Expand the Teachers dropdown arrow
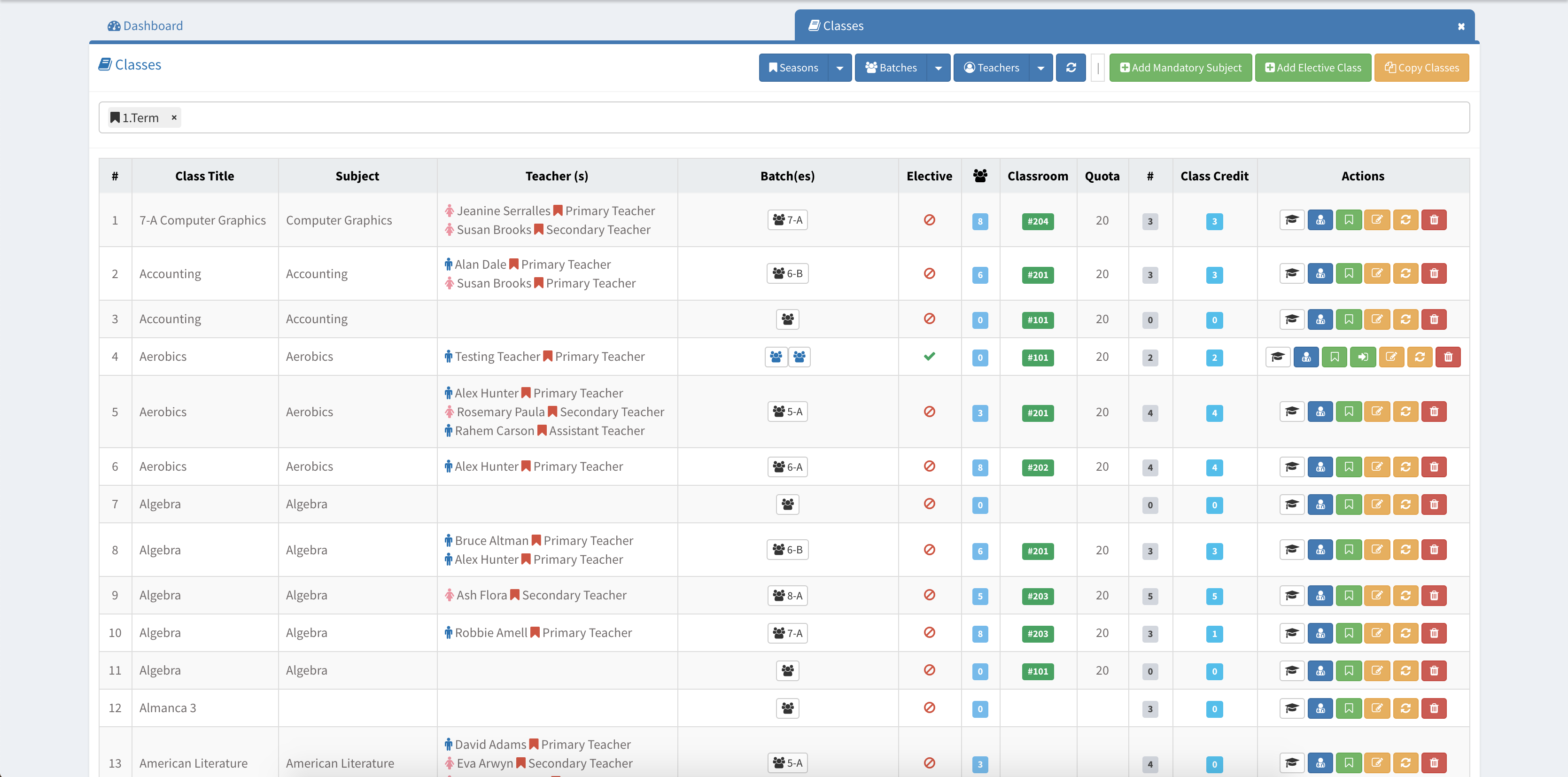 tap(1041, 68)
